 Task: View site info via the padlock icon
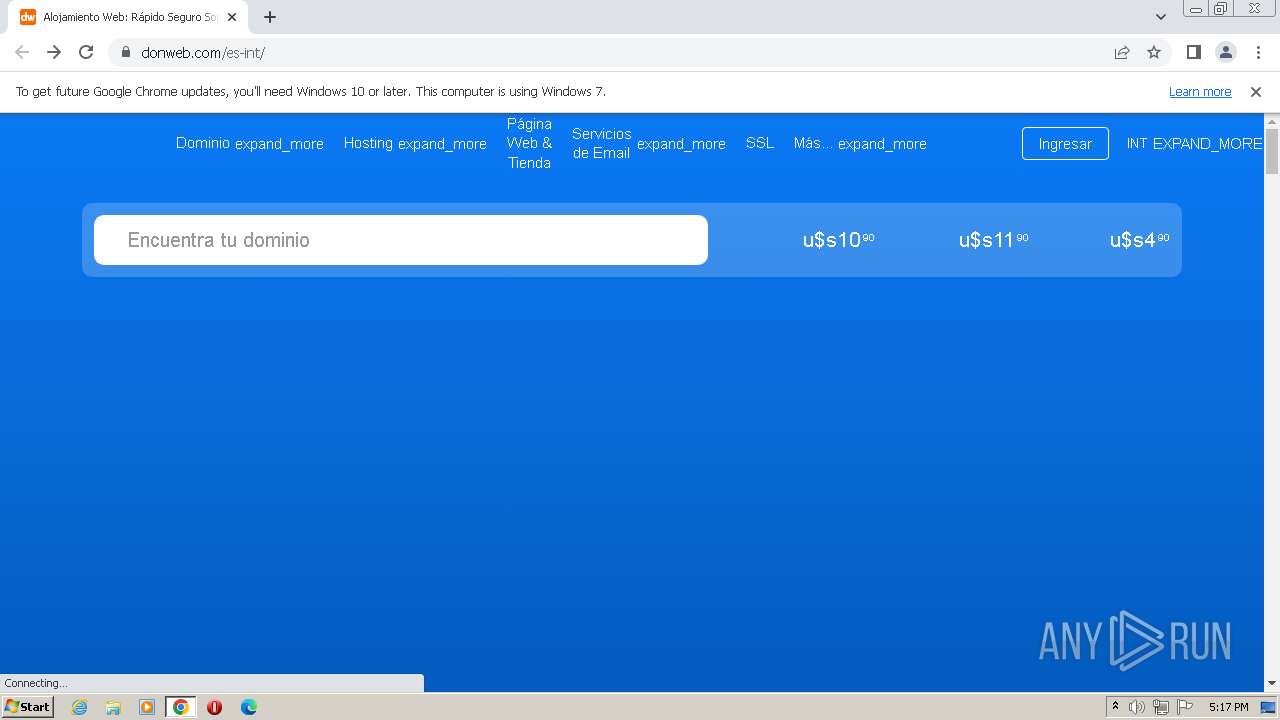[125, 52]
